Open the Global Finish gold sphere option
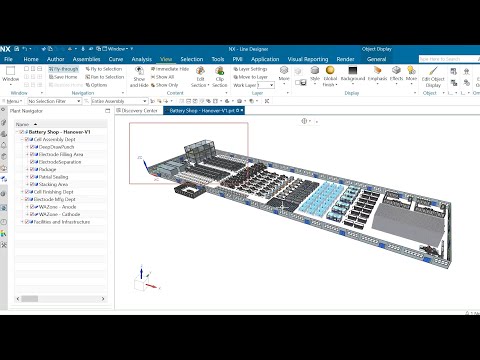 [330, 76]
